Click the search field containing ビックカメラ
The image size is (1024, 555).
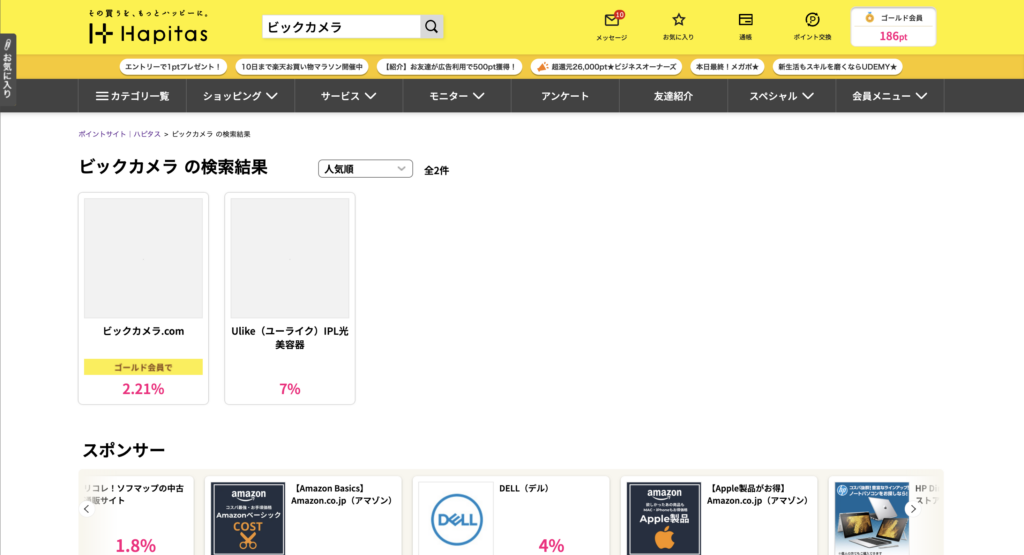coord(341,27)
